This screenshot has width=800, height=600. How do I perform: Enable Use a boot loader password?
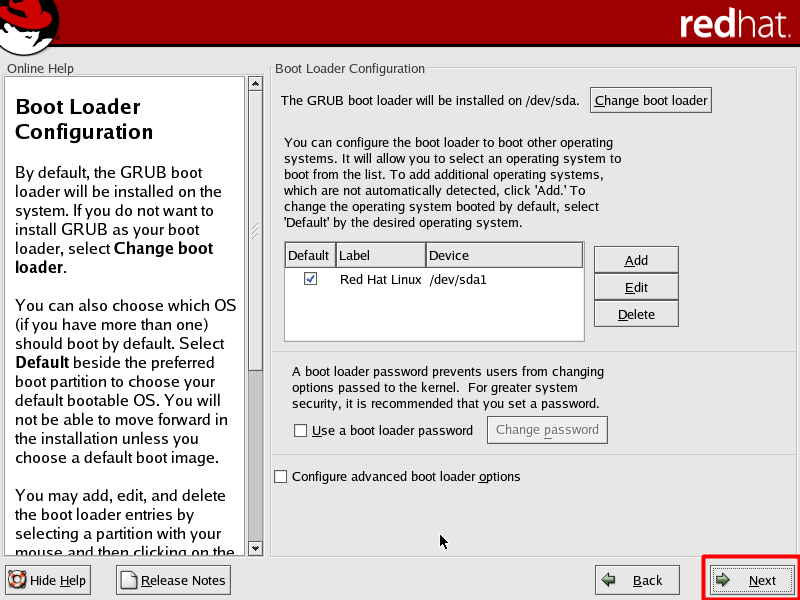(x=301, y=431)
